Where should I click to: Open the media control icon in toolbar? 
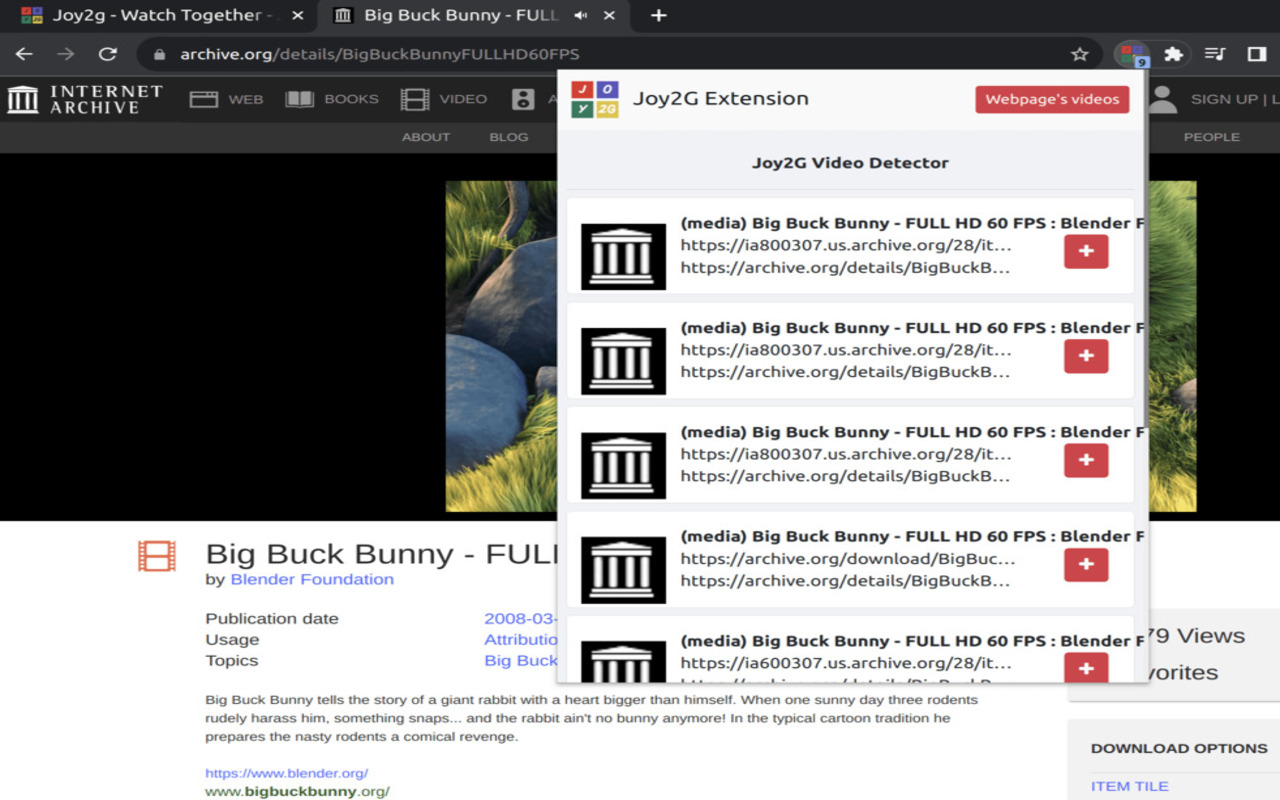(x=1215, y=54)
